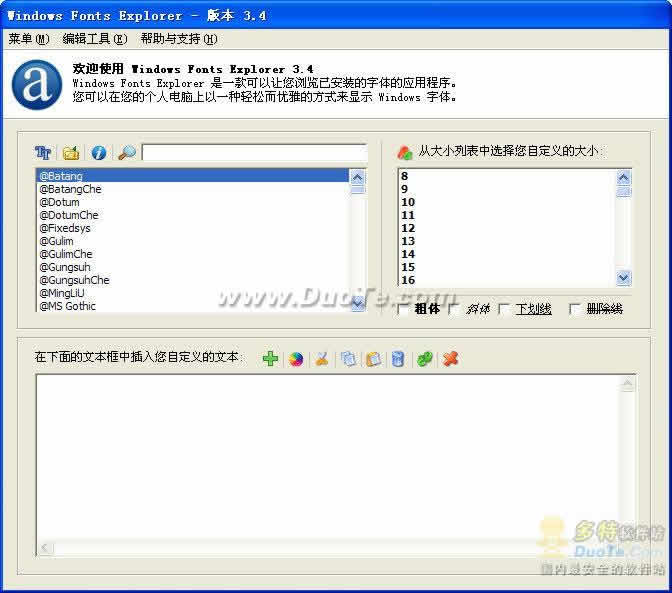Click the green plus add icon
The width and height of the screenshot is (672, 593).
click(x=270, y=359)
